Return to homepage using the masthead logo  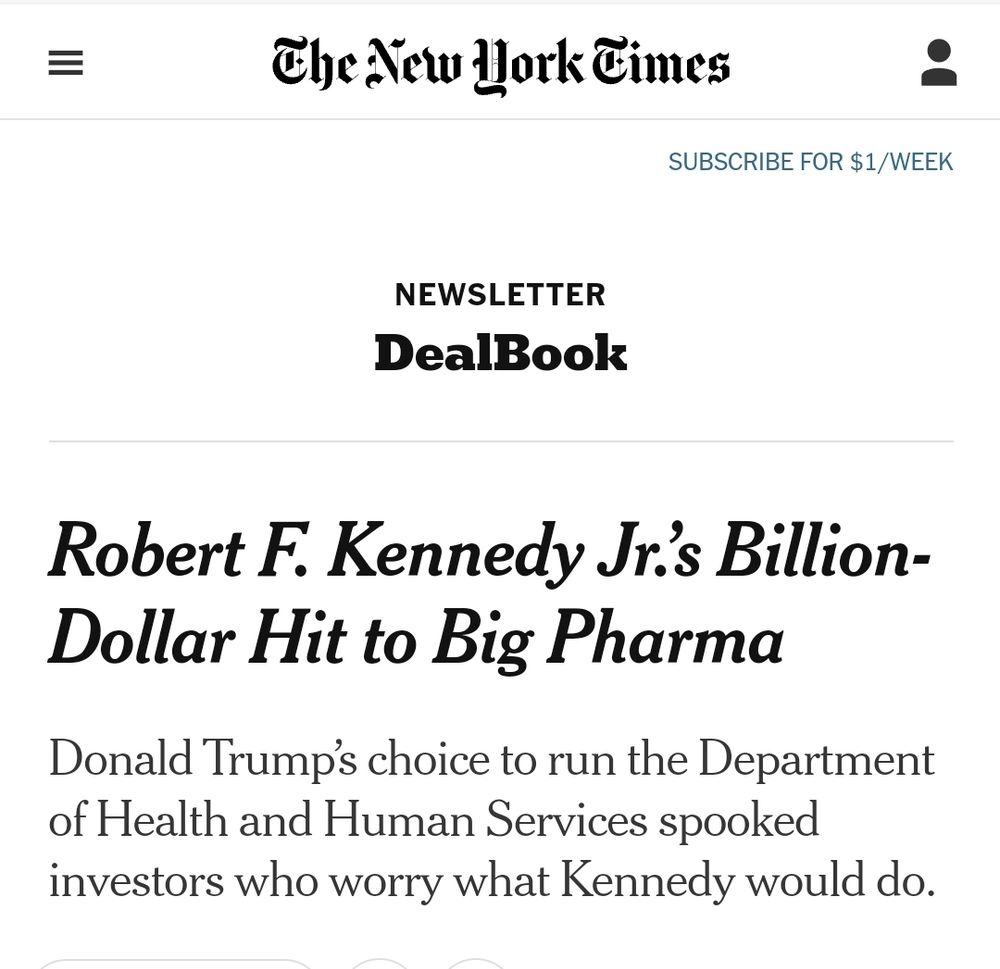click(x=500, y=63)
